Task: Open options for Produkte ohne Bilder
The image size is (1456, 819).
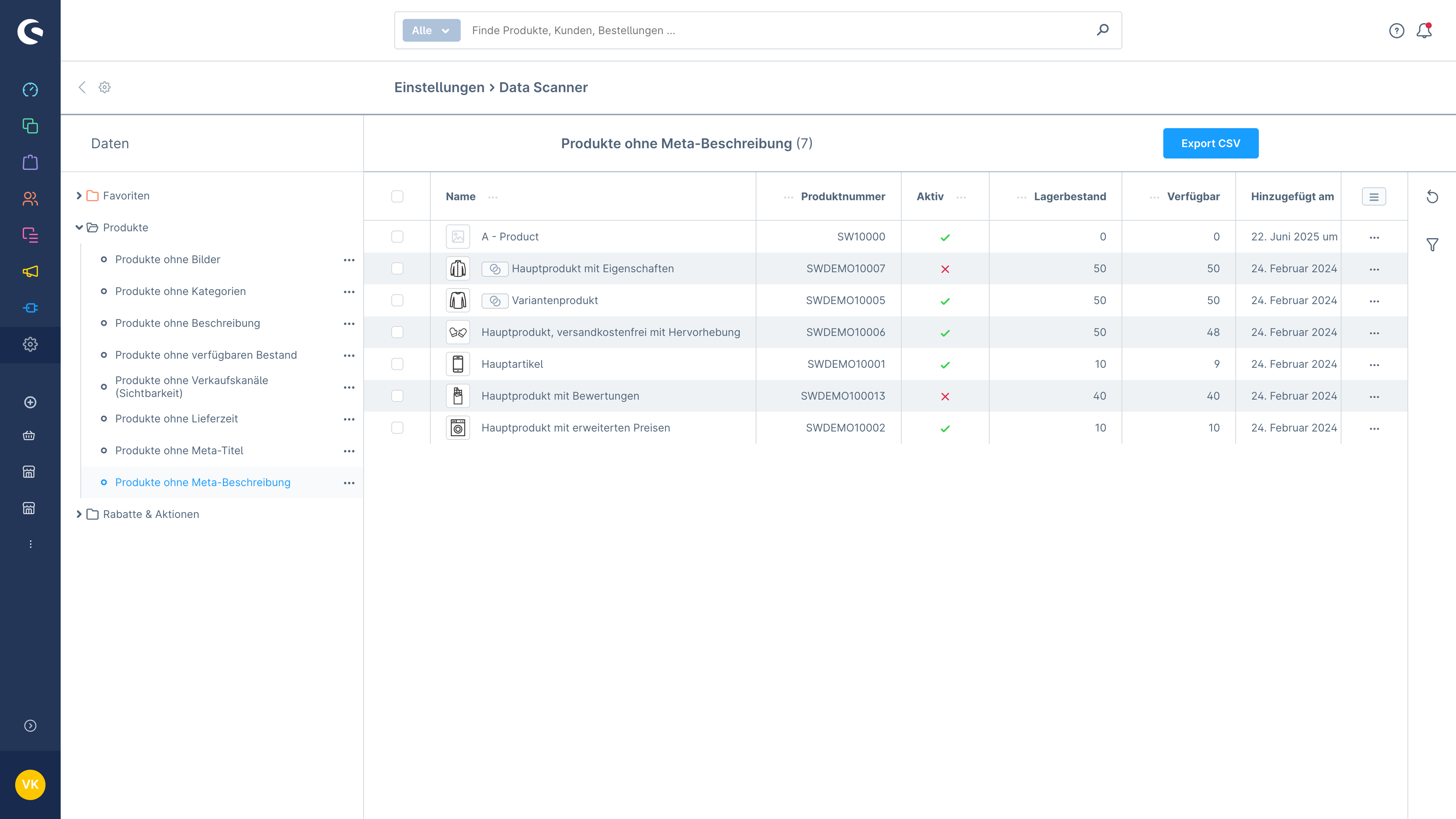Action: click(349, 260)
